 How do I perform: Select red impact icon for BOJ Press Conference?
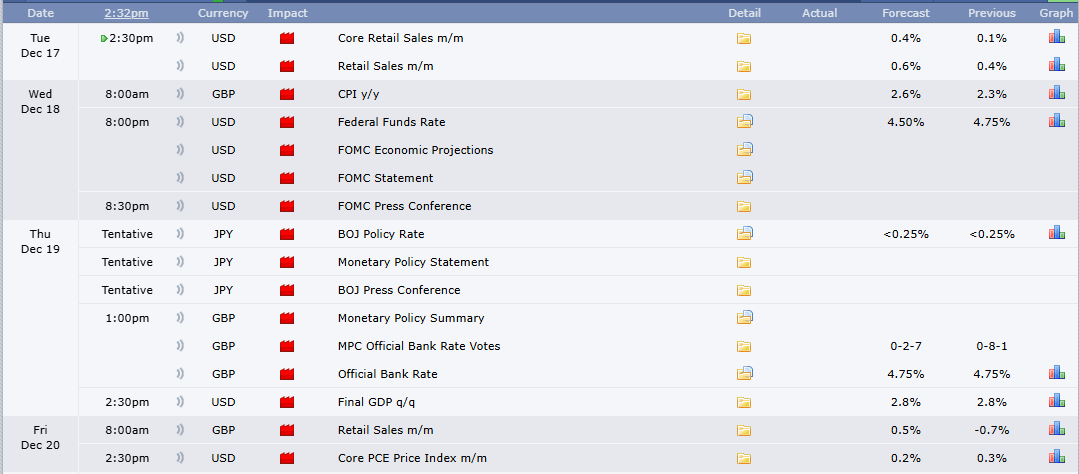click(287, 290)
